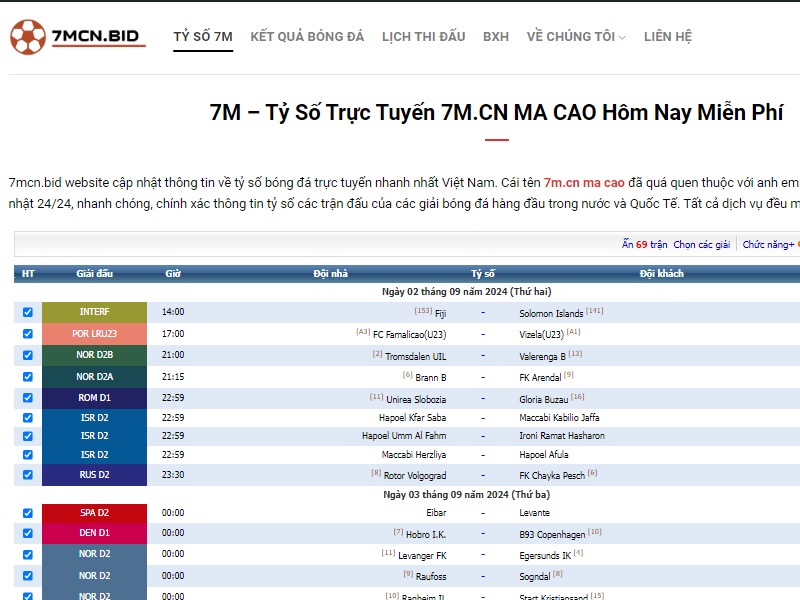Uncheck the Maccabi Herzliya match
The height and width of the screenshot is (600, 800).
28,455
